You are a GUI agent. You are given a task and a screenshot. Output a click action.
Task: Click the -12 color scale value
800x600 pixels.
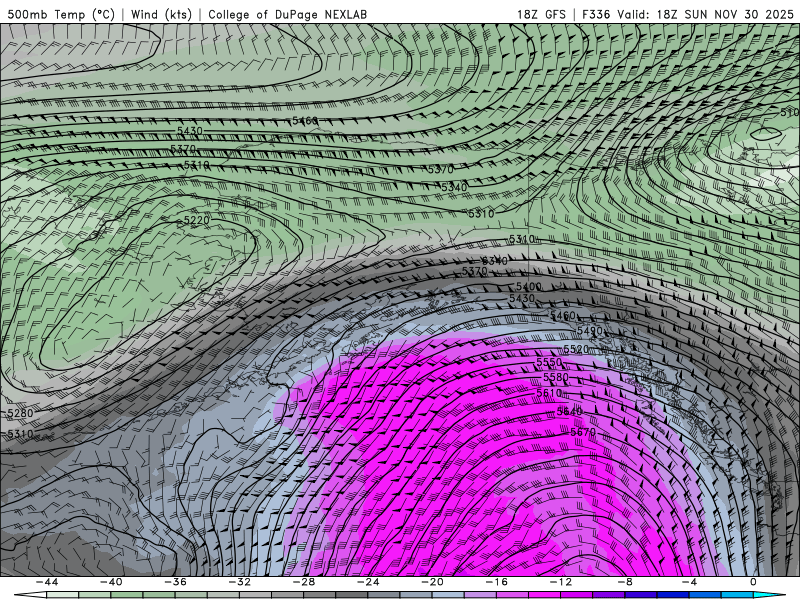pyautogui.click(x=561, y=582)
